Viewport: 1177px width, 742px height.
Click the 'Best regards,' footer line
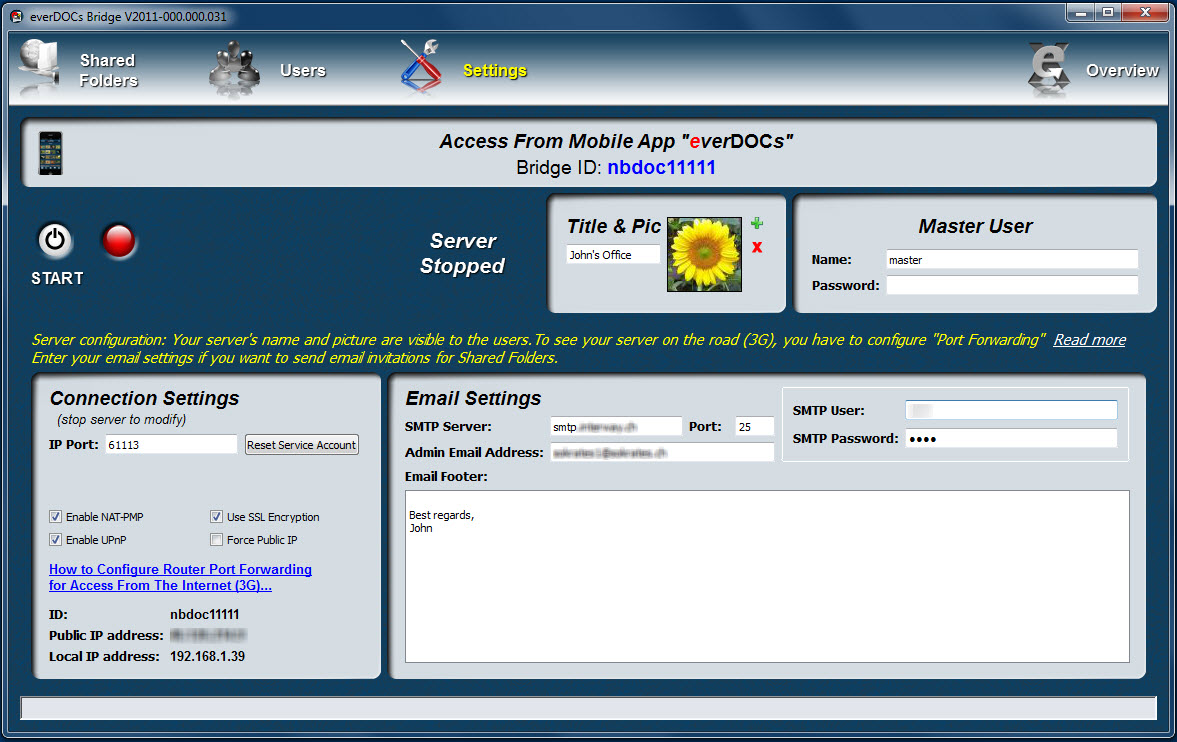[441, 515]
